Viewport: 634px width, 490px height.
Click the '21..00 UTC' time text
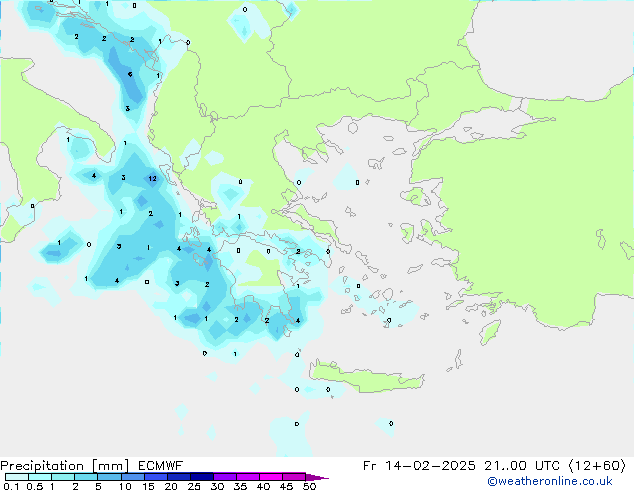[522, 466]
